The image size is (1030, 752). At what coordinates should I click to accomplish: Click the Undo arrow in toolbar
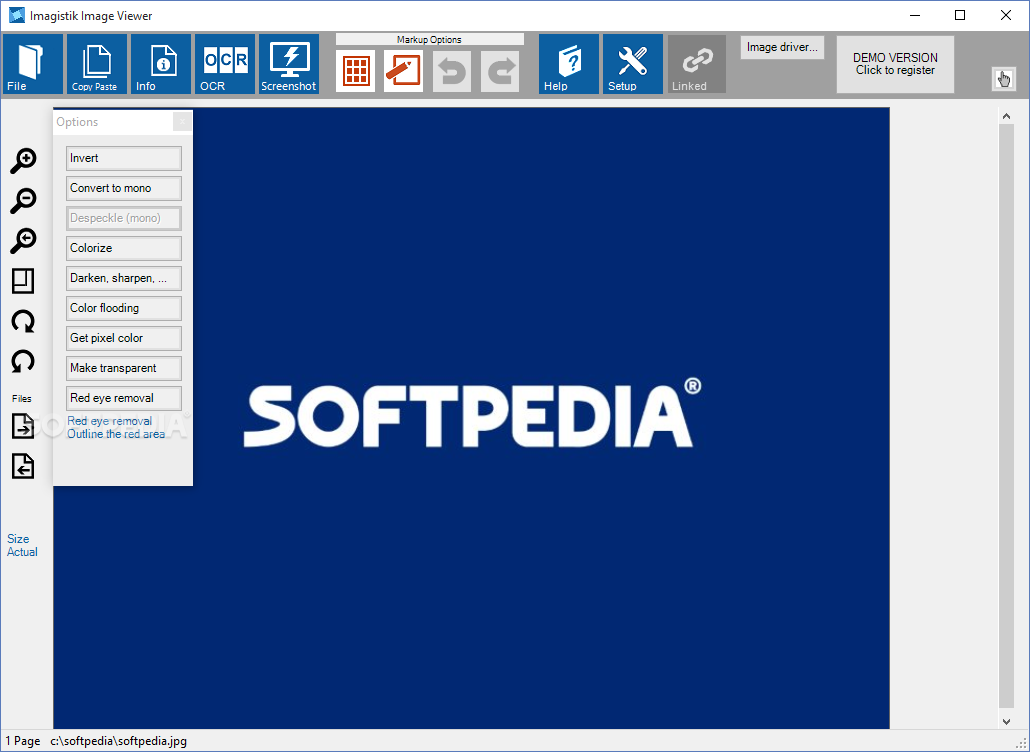click(x=452, y=71)
